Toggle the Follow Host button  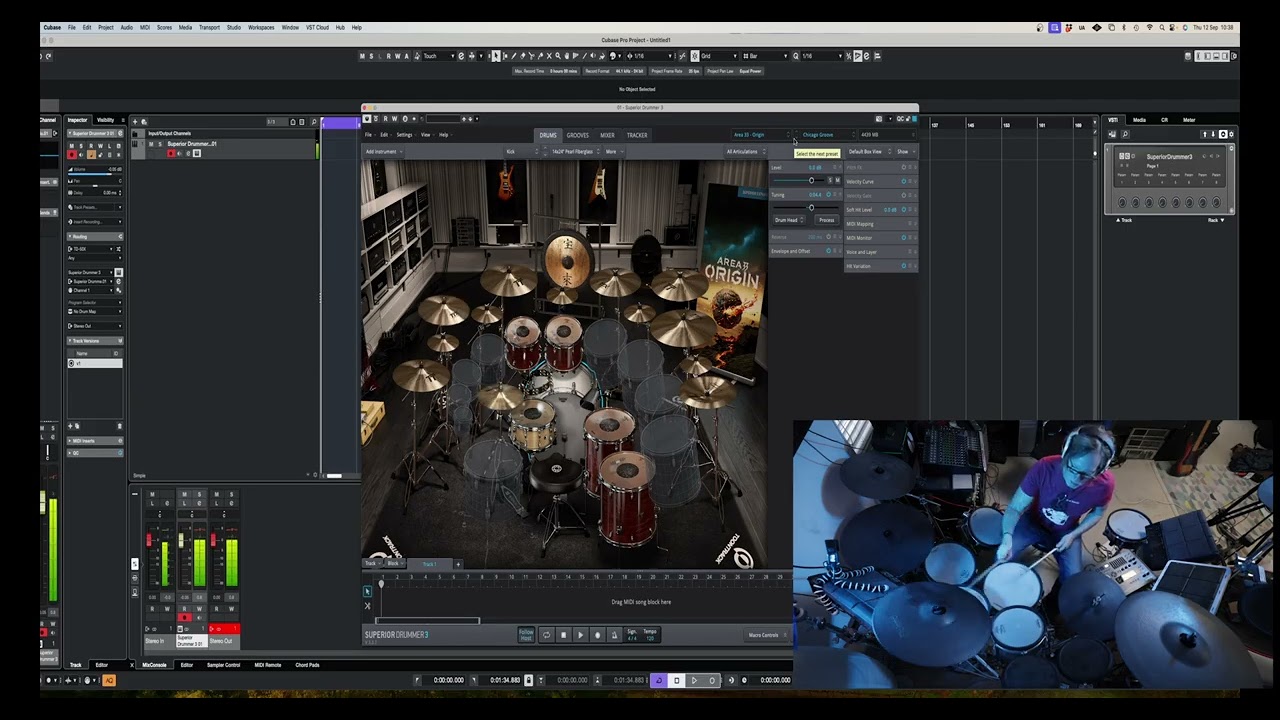point(526,635)
